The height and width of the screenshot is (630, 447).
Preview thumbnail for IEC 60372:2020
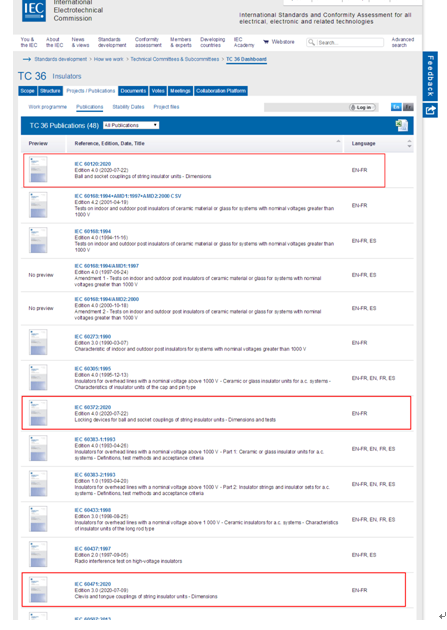point(38,413)
